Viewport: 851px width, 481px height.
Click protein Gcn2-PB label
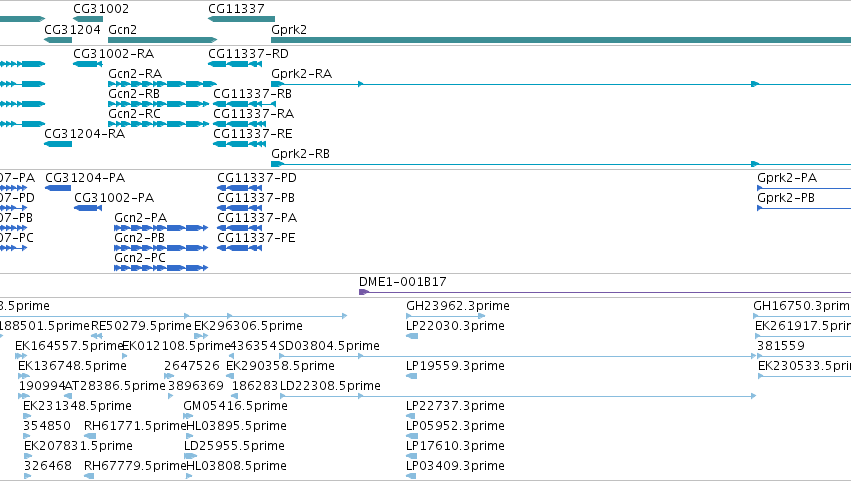139,238
